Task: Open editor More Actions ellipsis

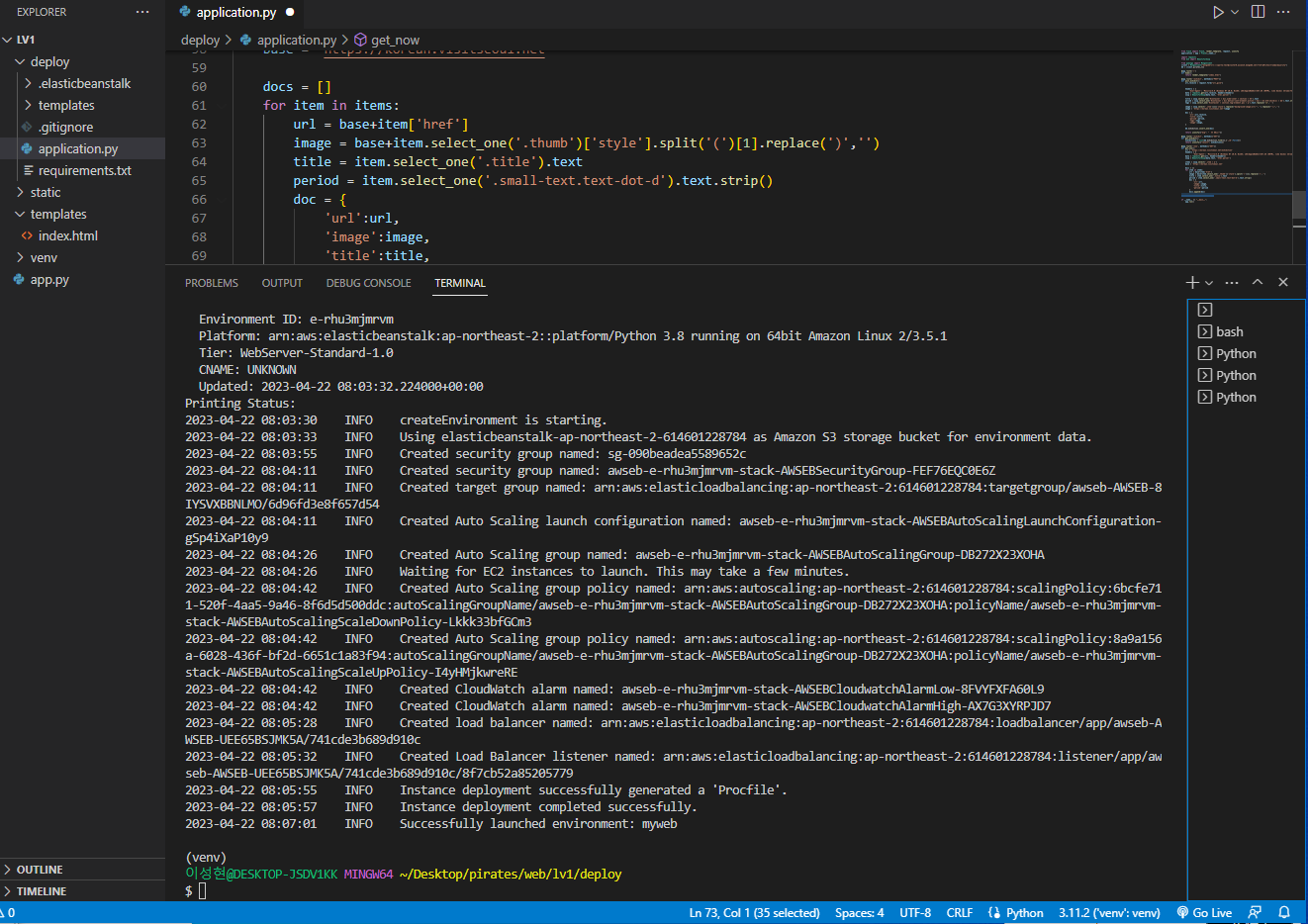Action: (1284, 12)
